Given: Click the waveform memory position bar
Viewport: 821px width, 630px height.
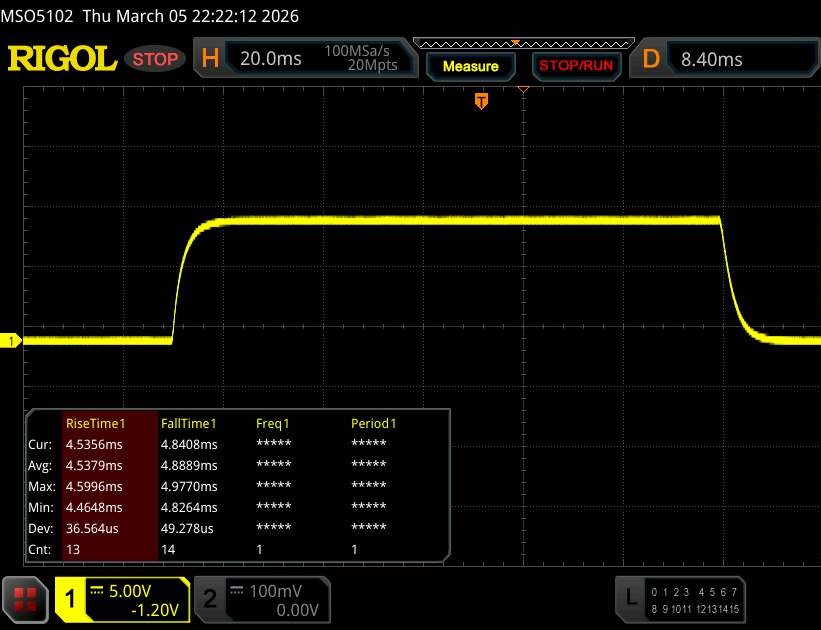Looking at the screenshot, I should point(522,43).
